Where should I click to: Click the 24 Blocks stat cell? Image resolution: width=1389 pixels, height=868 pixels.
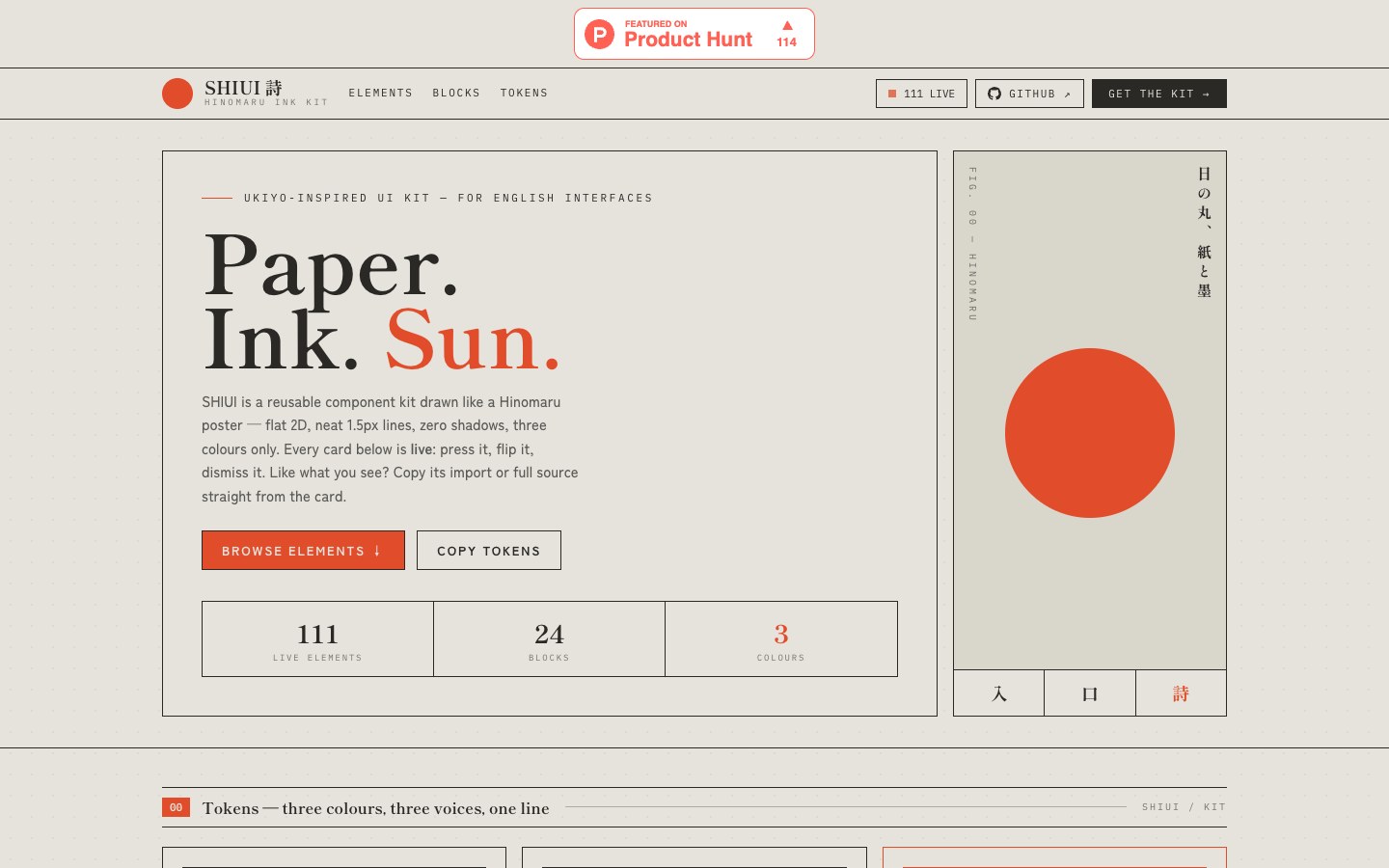point(549,639)
